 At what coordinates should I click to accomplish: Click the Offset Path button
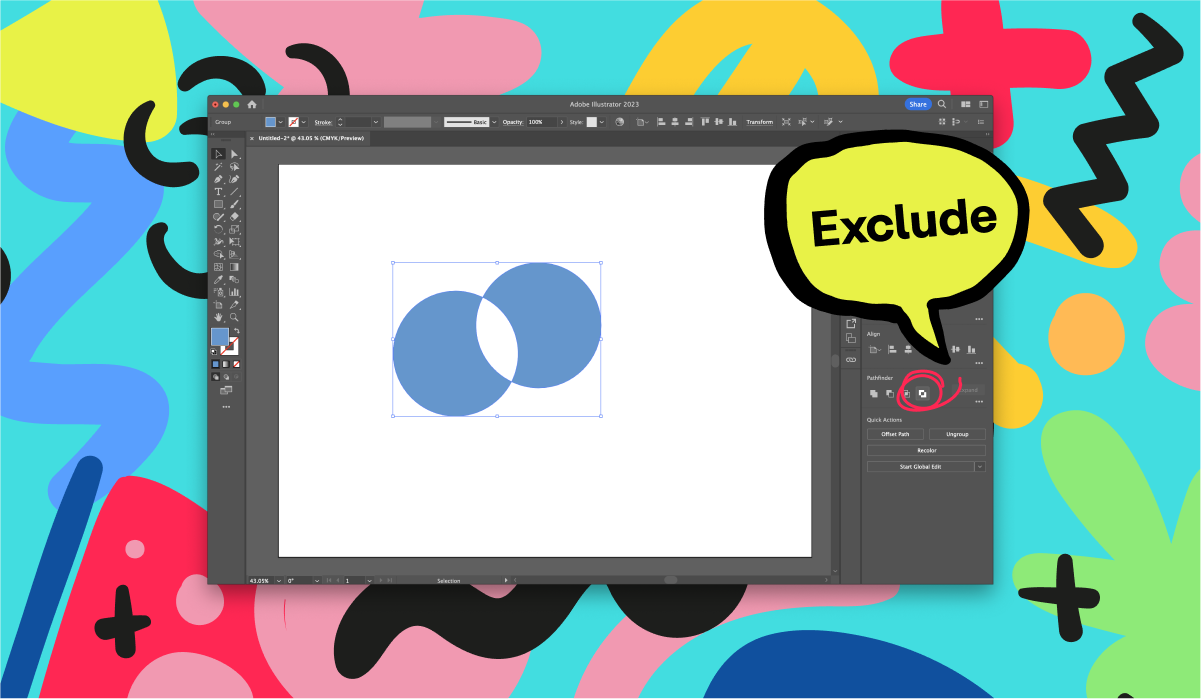(x=895, y=434)
